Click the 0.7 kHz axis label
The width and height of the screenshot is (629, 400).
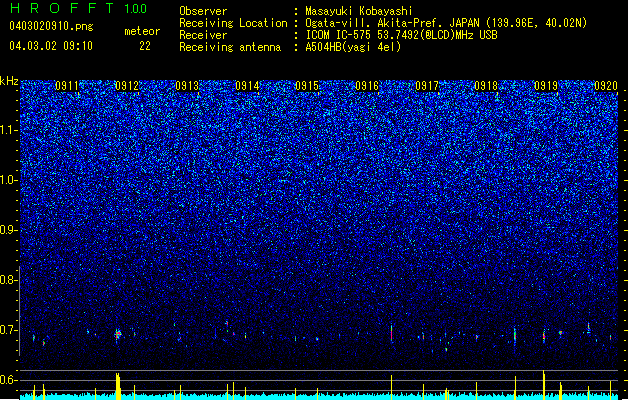[8, 330]
